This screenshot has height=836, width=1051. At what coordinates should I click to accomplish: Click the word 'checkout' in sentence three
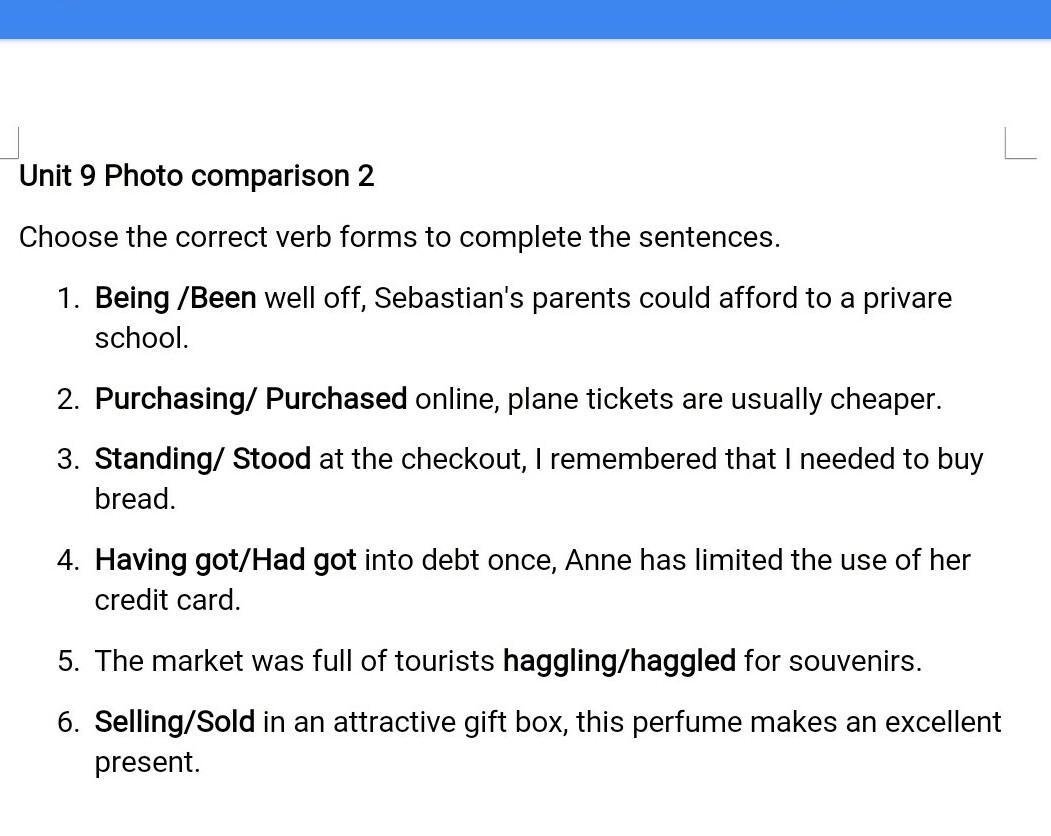pyautogui.click(x=463, y=459)
